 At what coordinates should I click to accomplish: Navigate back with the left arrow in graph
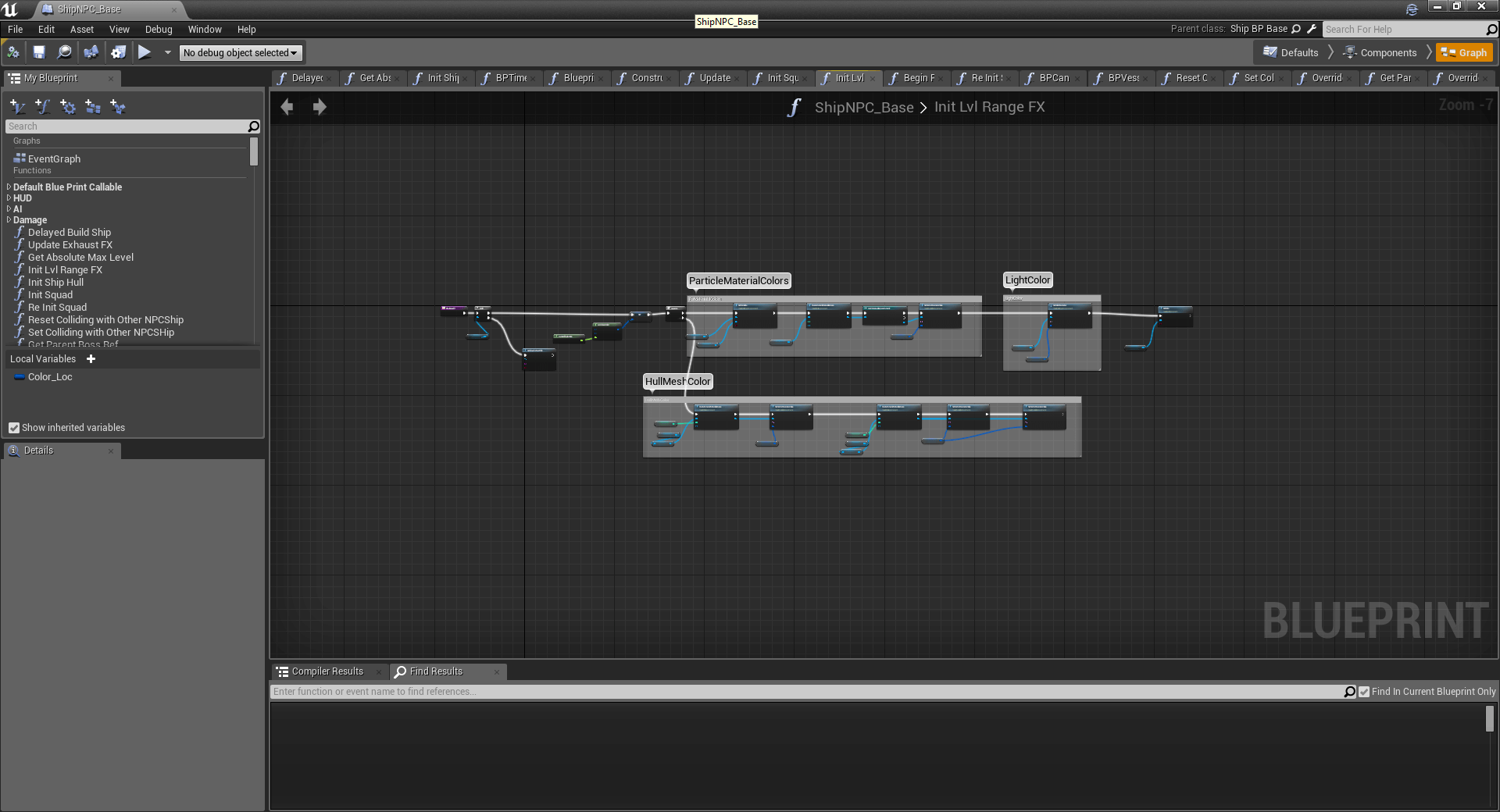click(287, 107)
